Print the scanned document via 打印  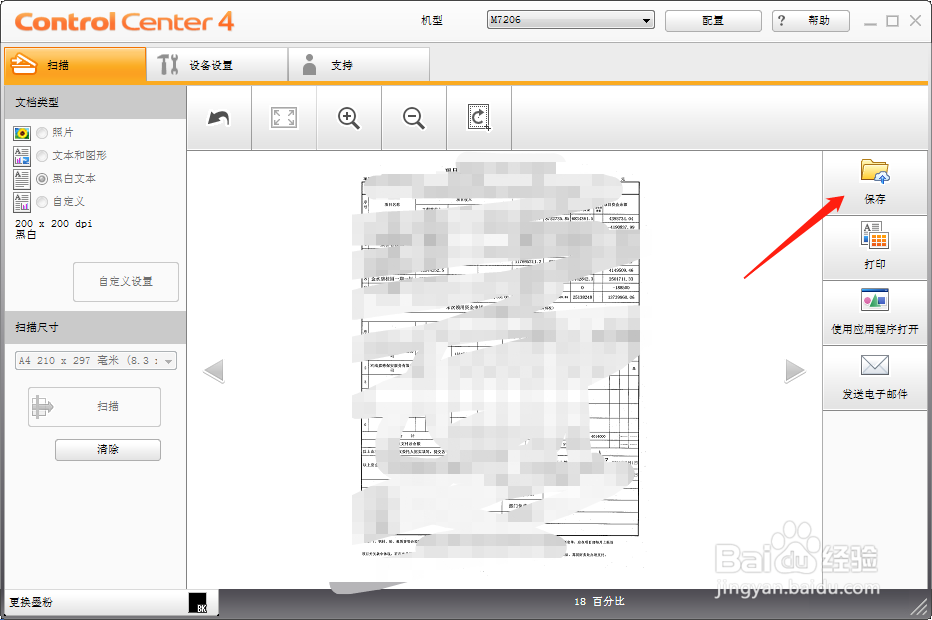tap(874, 247)
